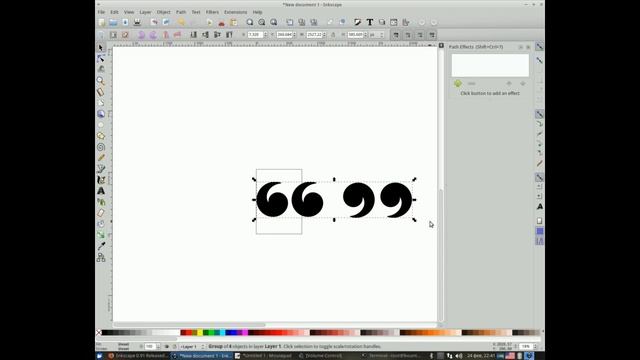Click the Flip horizontal icon
Image resolution: width=640 pixels, height=360 pixels.
(166, 35)
